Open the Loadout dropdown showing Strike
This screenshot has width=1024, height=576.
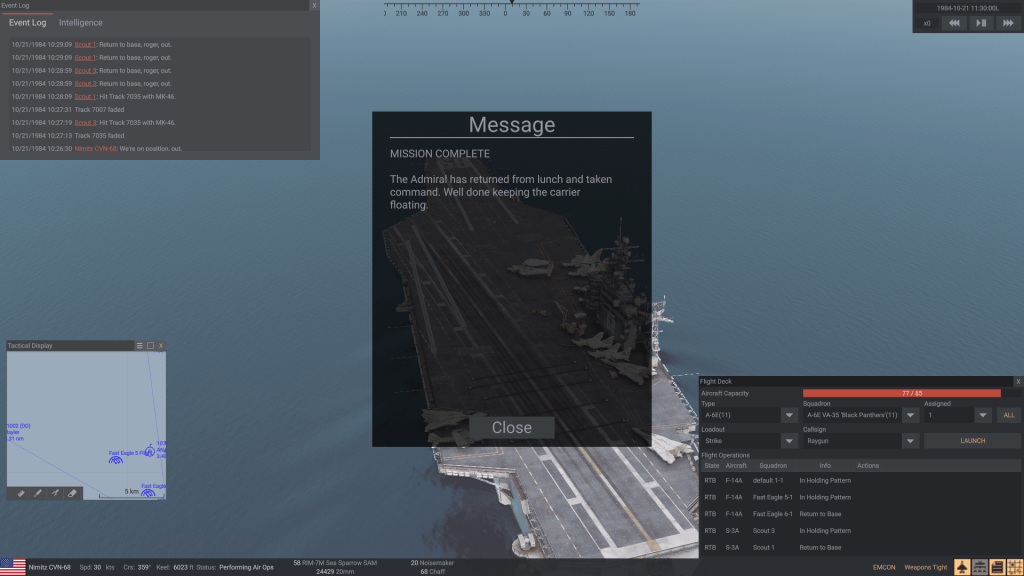tap(789, 441)
